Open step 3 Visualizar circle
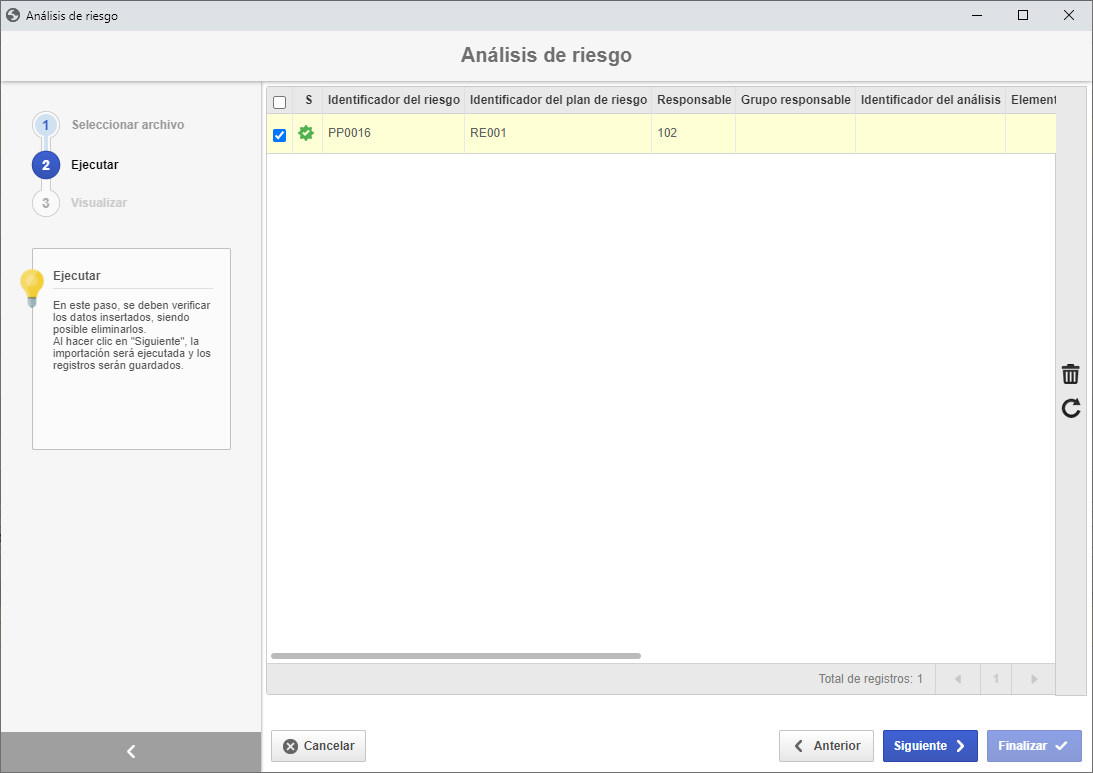1093x773 pixels. (x=46, y=204)
